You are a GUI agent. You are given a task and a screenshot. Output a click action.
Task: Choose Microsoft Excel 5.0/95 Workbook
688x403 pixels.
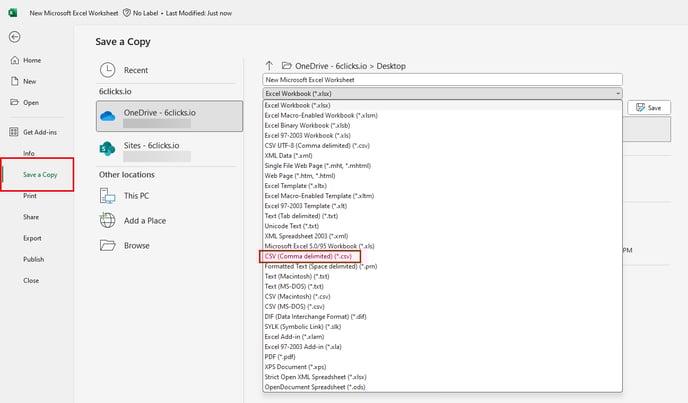[442, 246]
